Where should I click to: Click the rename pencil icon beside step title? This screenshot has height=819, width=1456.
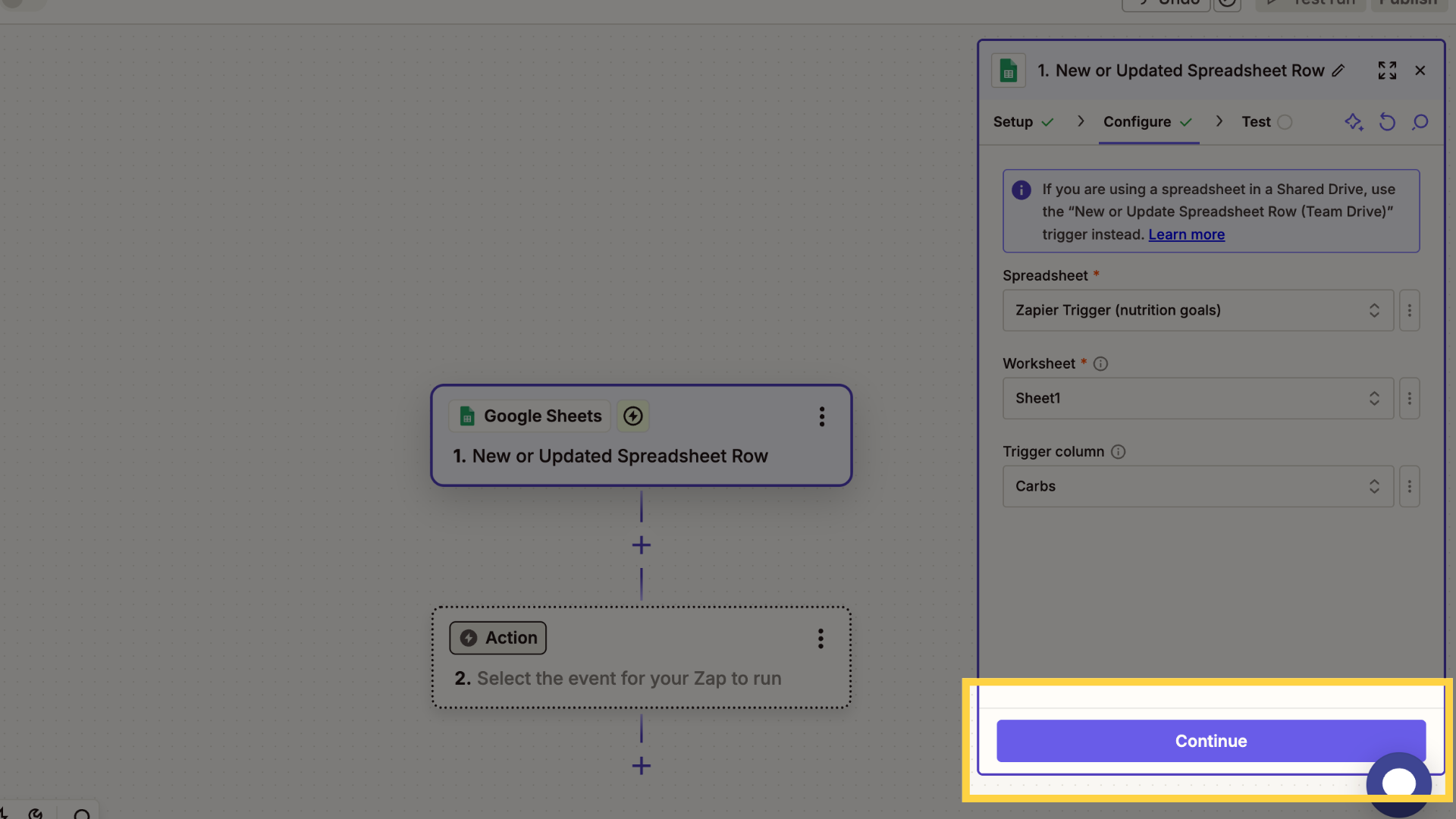click(1338, 71)
